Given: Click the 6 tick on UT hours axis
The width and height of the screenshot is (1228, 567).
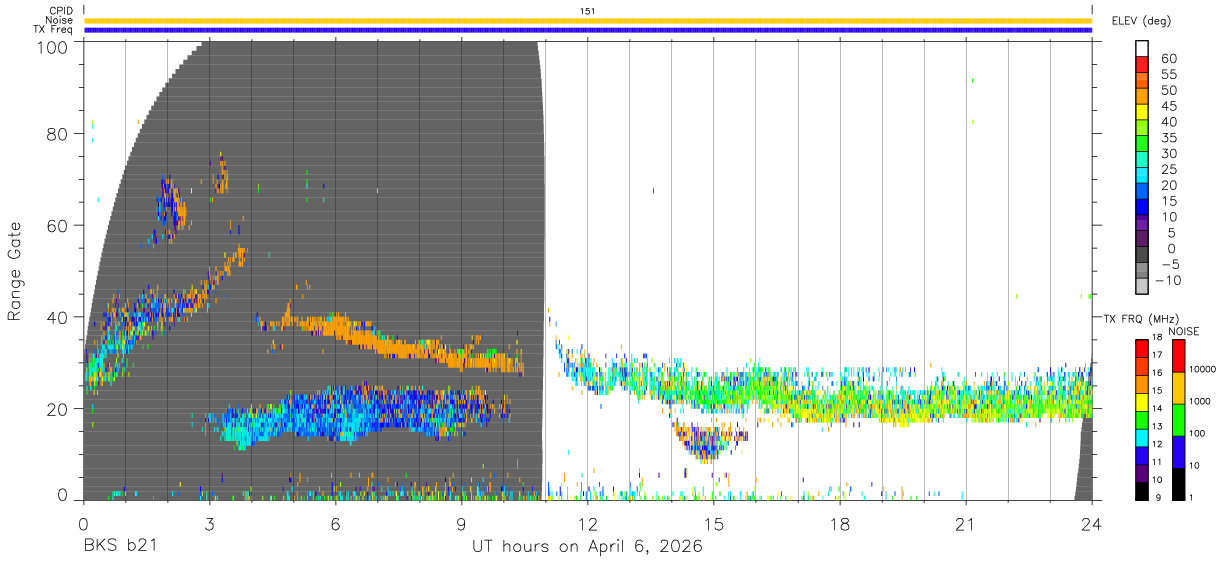Looking at the screenshot, I should 335,523.
